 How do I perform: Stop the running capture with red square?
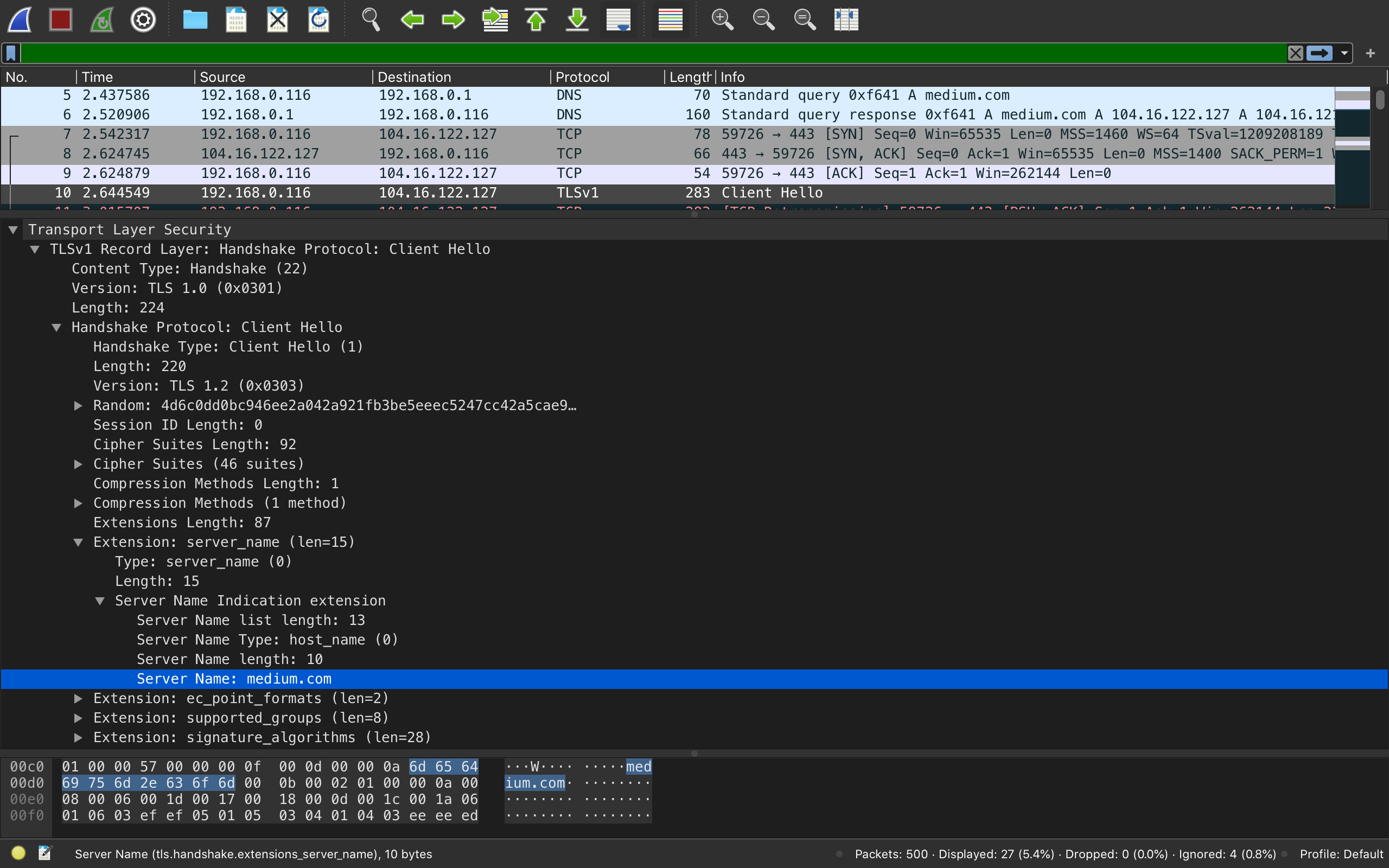click(x=61, y=20)
